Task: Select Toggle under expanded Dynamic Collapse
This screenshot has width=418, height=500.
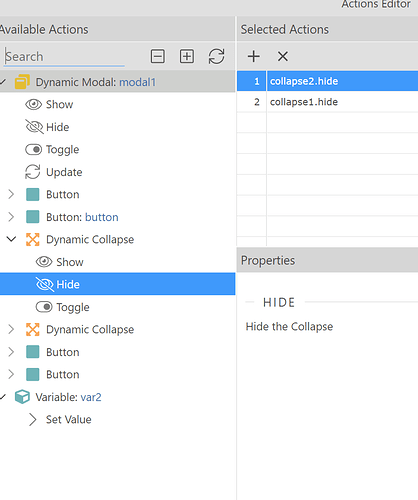Action: [73, 307]
